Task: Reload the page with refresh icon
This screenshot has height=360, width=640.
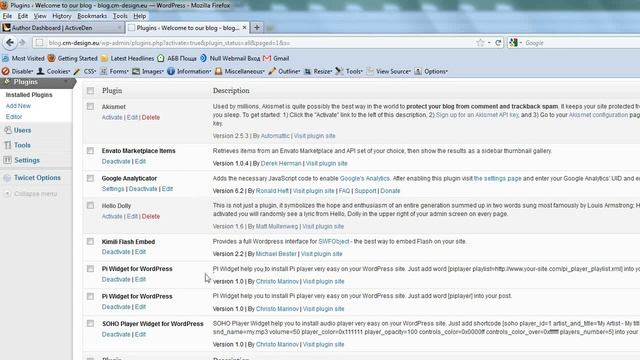Action: 498,42
